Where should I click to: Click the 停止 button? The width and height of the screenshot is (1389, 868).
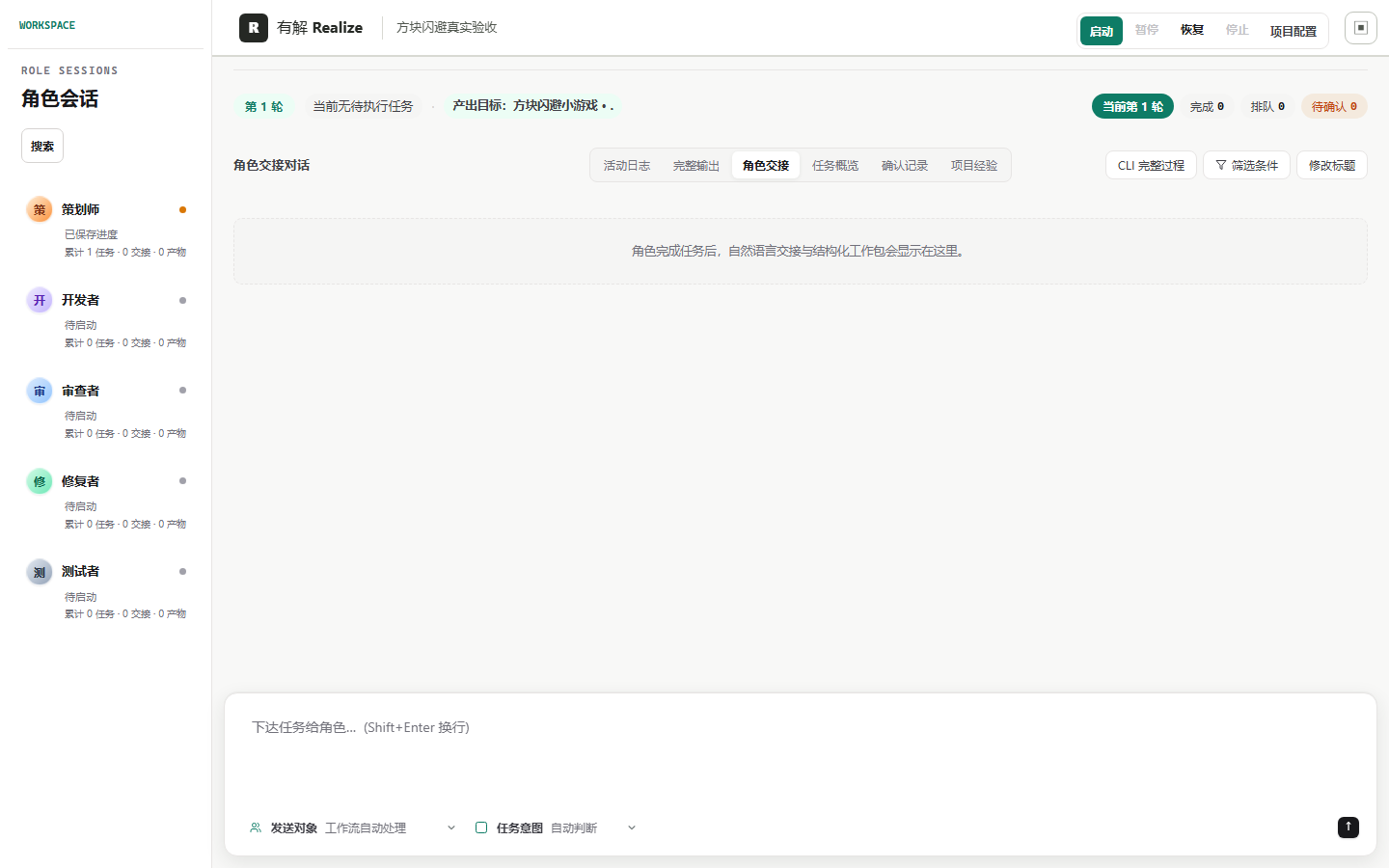[x=1238, y=30]
